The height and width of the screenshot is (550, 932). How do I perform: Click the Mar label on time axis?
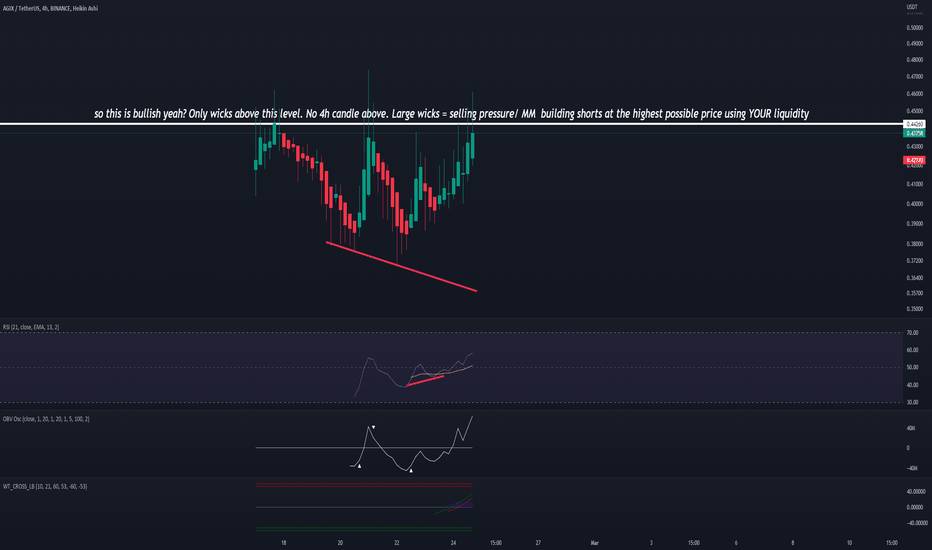coord(594,542)
